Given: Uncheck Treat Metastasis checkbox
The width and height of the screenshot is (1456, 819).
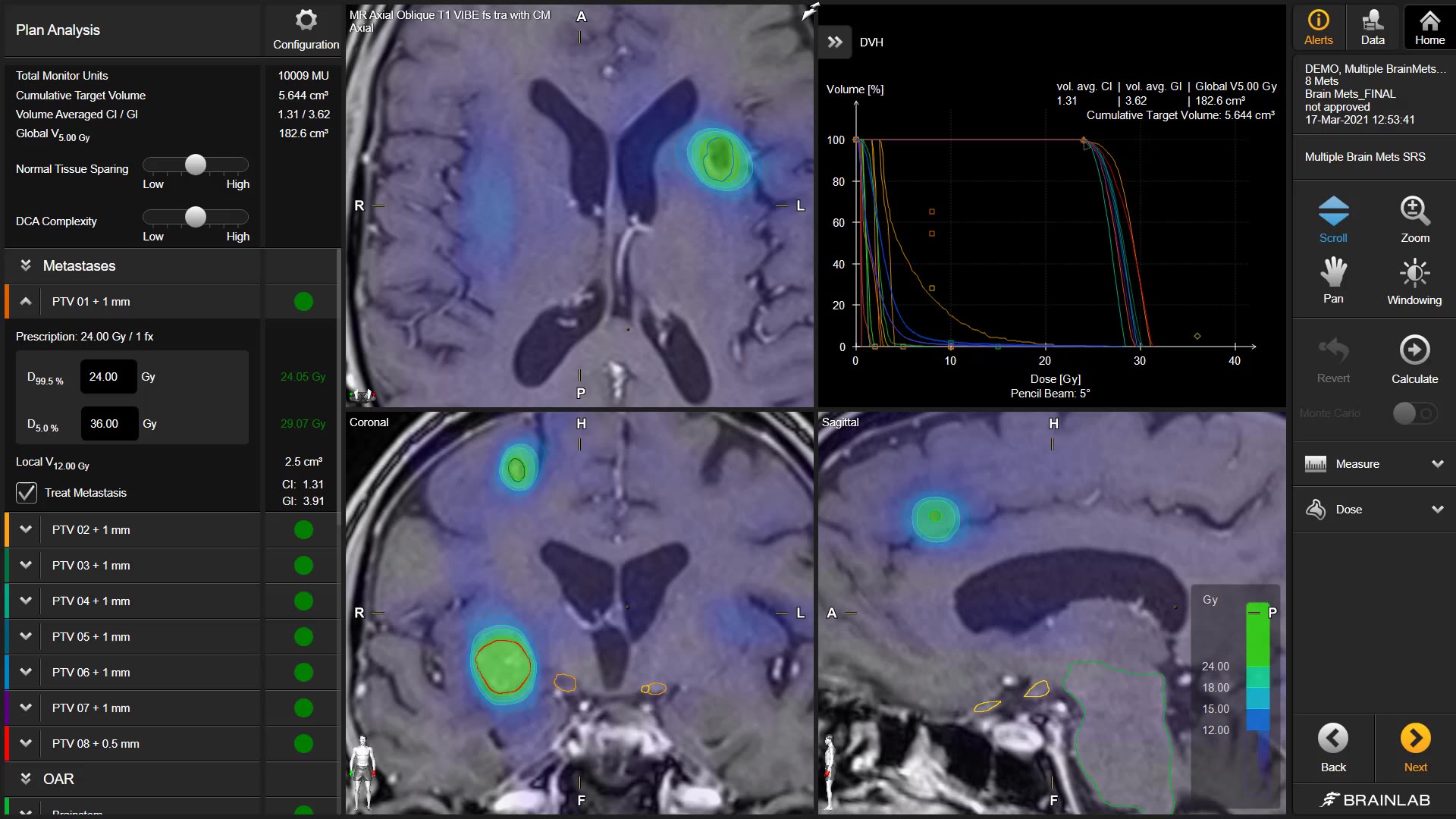Looking at the screenshot, I should [x=27, y=493].
